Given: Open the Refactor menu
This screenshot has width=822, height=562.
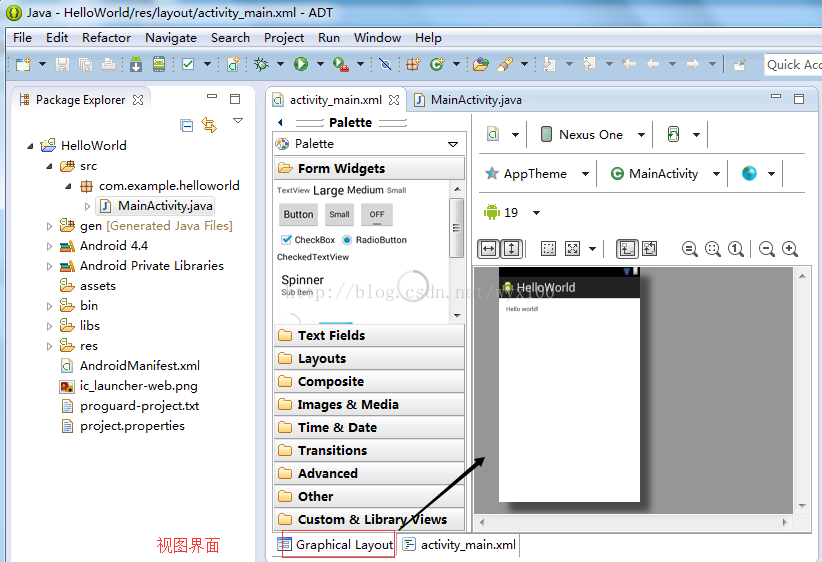Looking at the screenshot, I should click(106, 38).
